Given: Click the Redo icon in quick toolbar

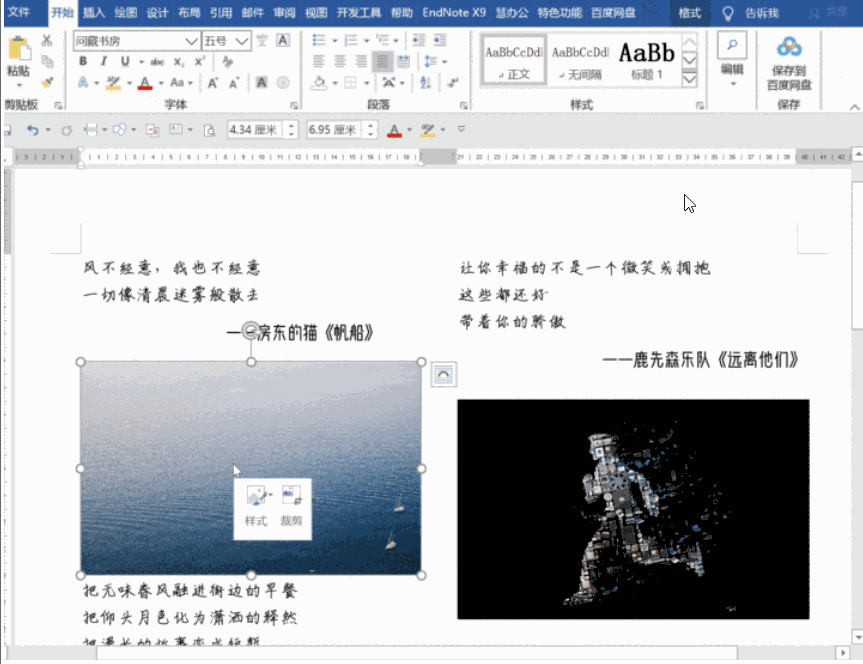Looking at the screenshot, I should [67, 130].
